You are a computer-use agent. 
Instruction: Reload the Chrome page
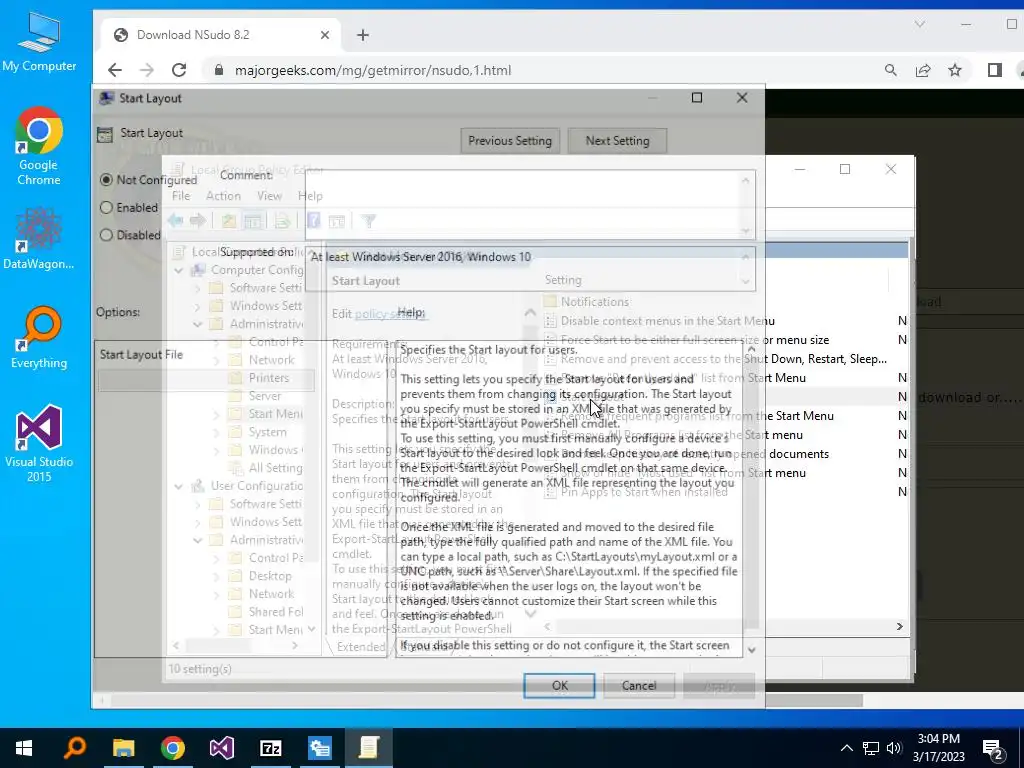(179, 70)
